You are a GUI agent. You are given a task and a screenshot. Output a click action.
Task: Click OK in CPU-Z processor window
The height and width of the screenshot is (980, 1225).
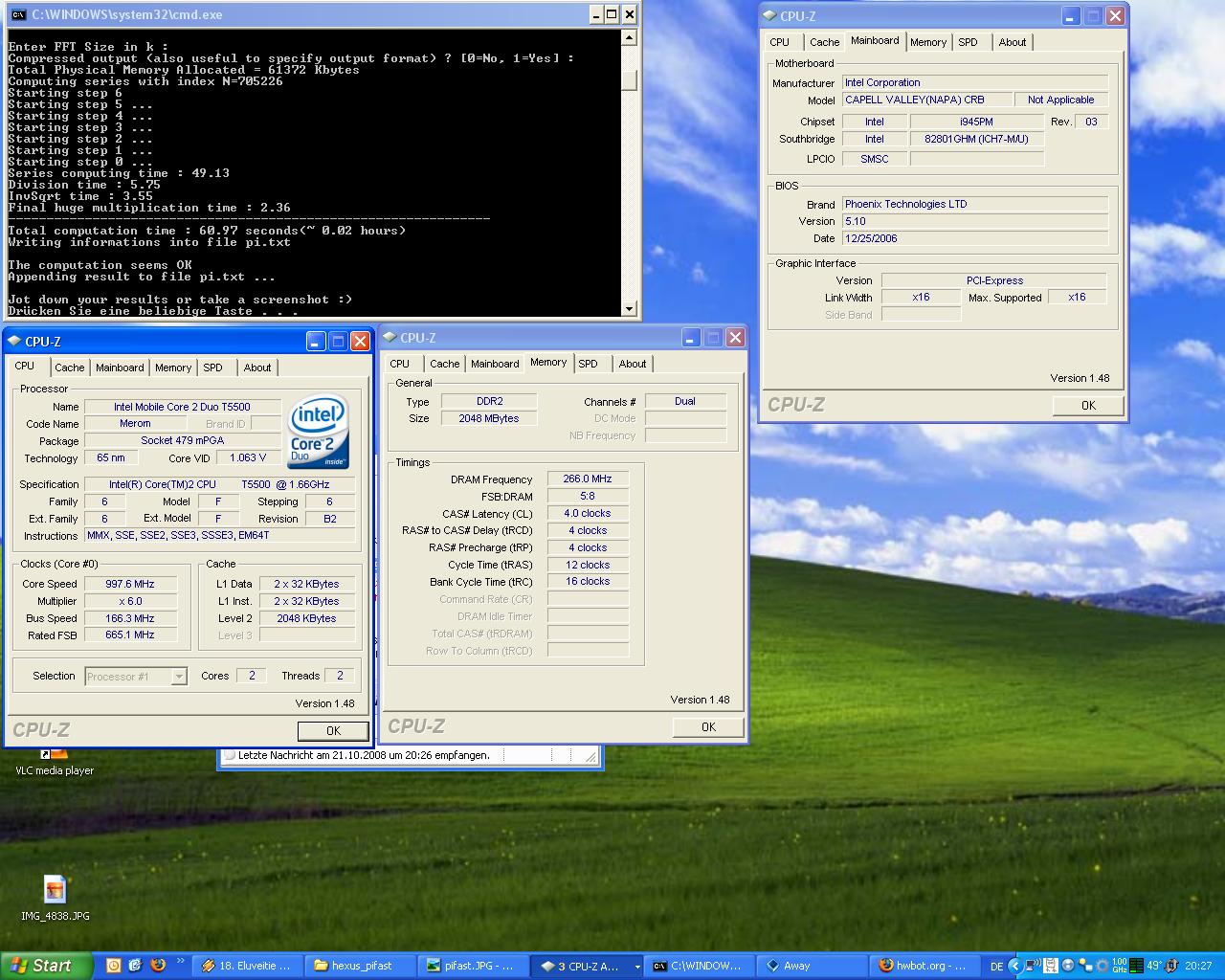(x=333, y=730)
